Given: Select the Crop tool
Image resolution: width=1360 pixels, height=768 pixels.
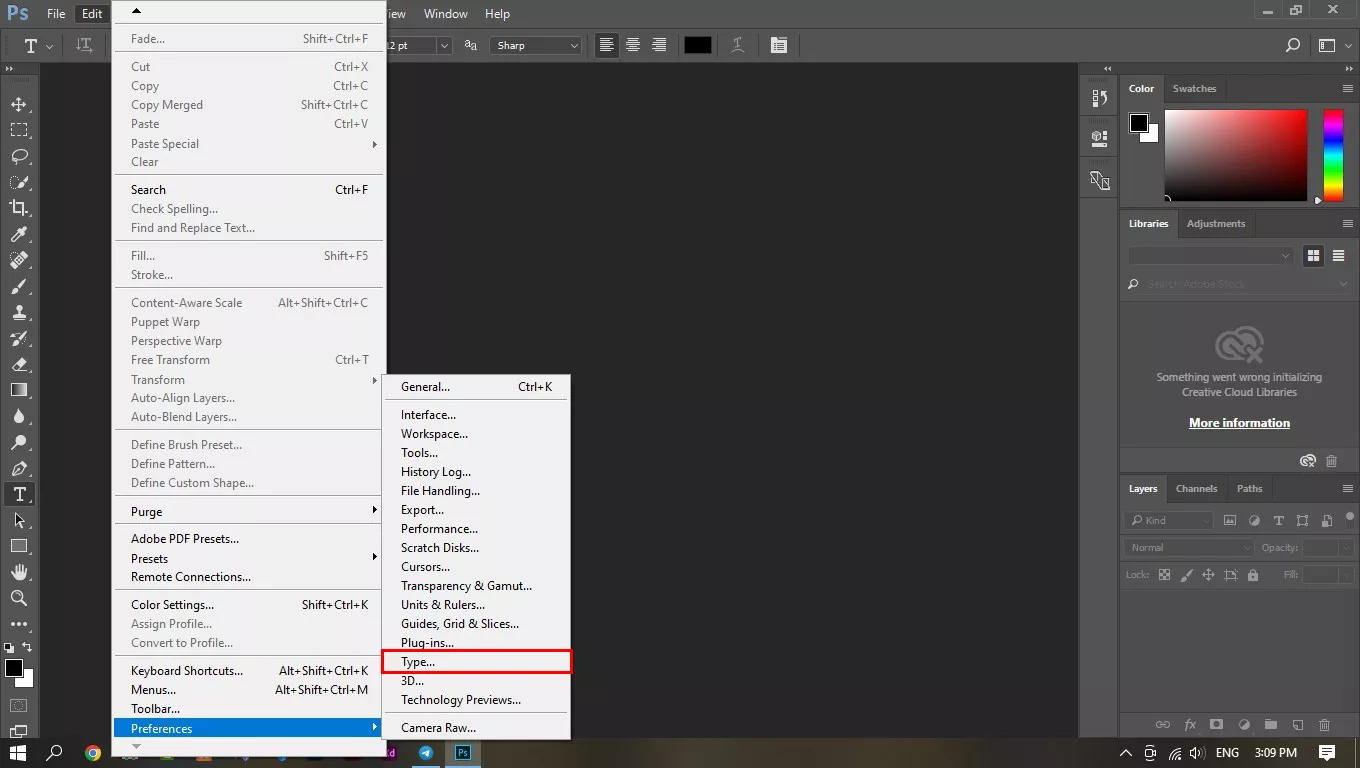Looking at the screenshot, I should click(19, 208).
